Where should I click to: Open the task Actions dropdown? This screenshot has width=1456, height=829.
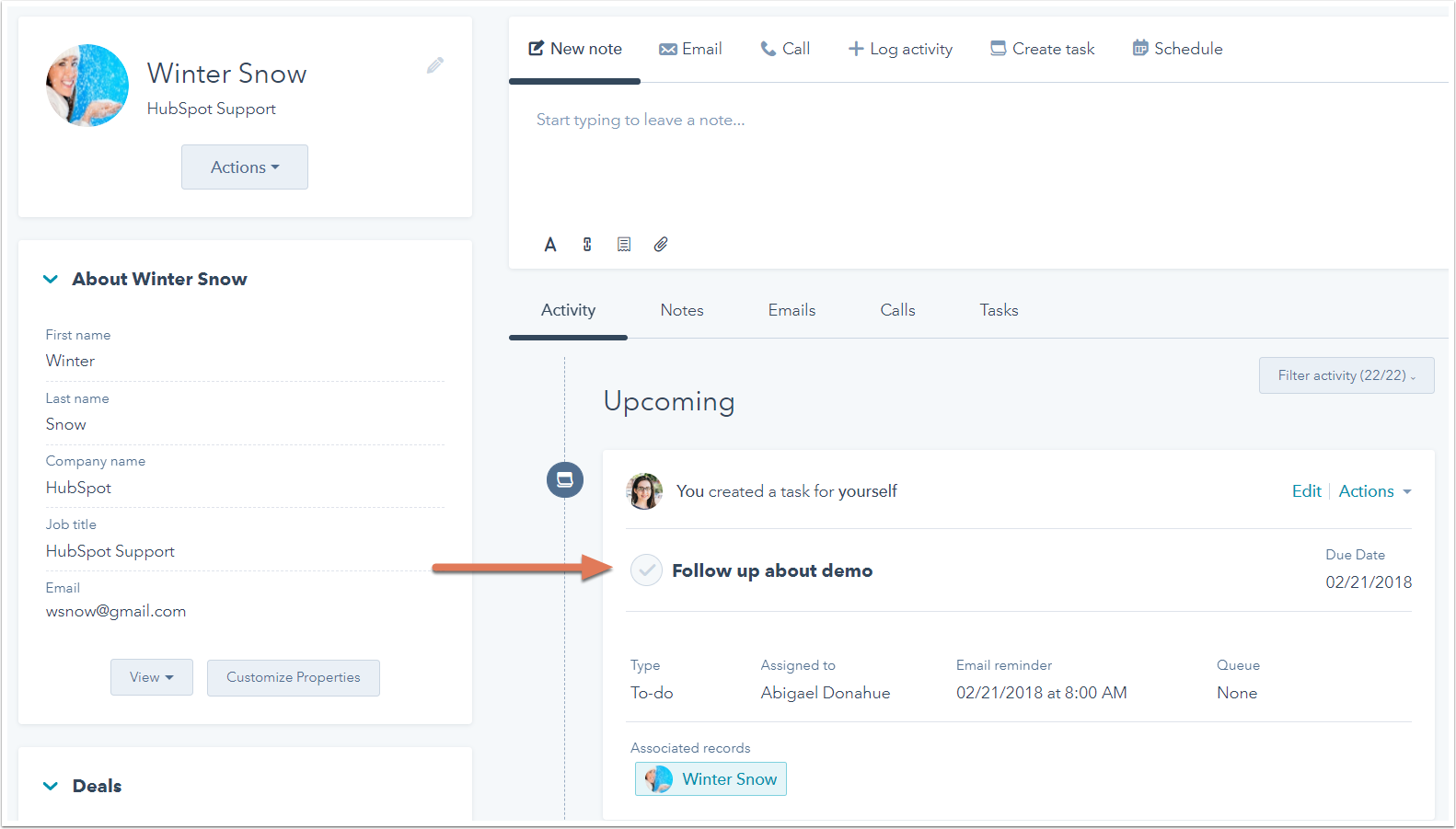(x=1375, y=491)
